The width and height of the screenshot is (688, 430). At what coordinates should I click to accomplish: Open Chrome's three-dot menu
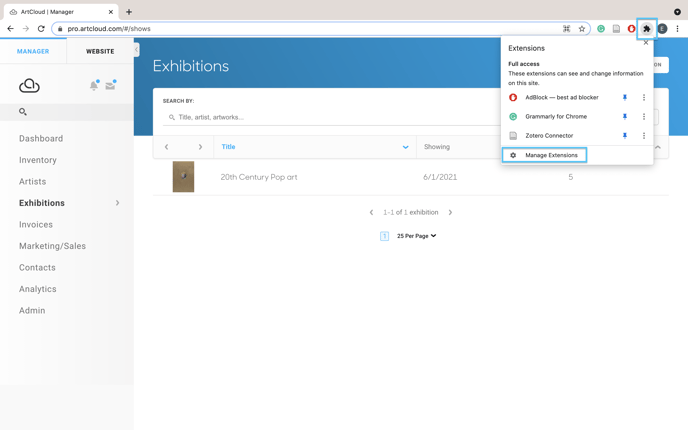[677, 29]
